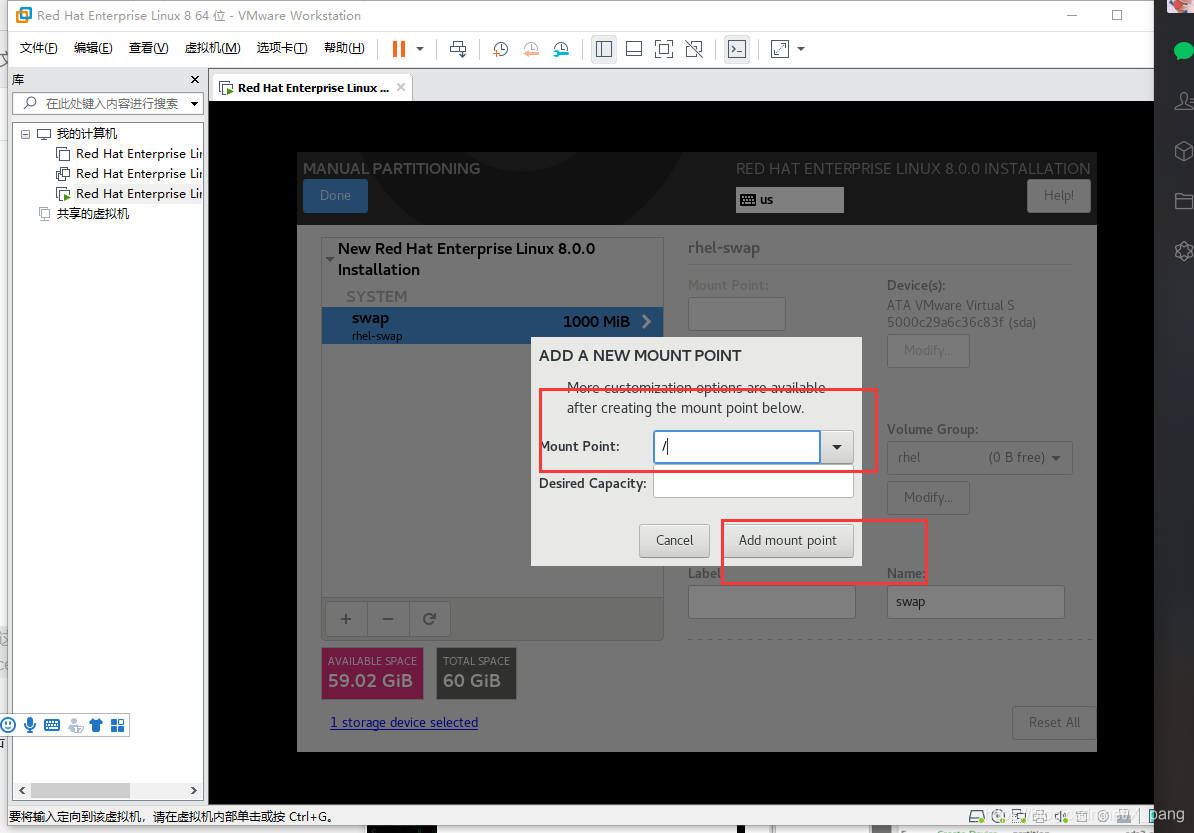Click library horizontal scrollbar right arrow
This screenshot has width=1194, height=833.
[193, 790]
